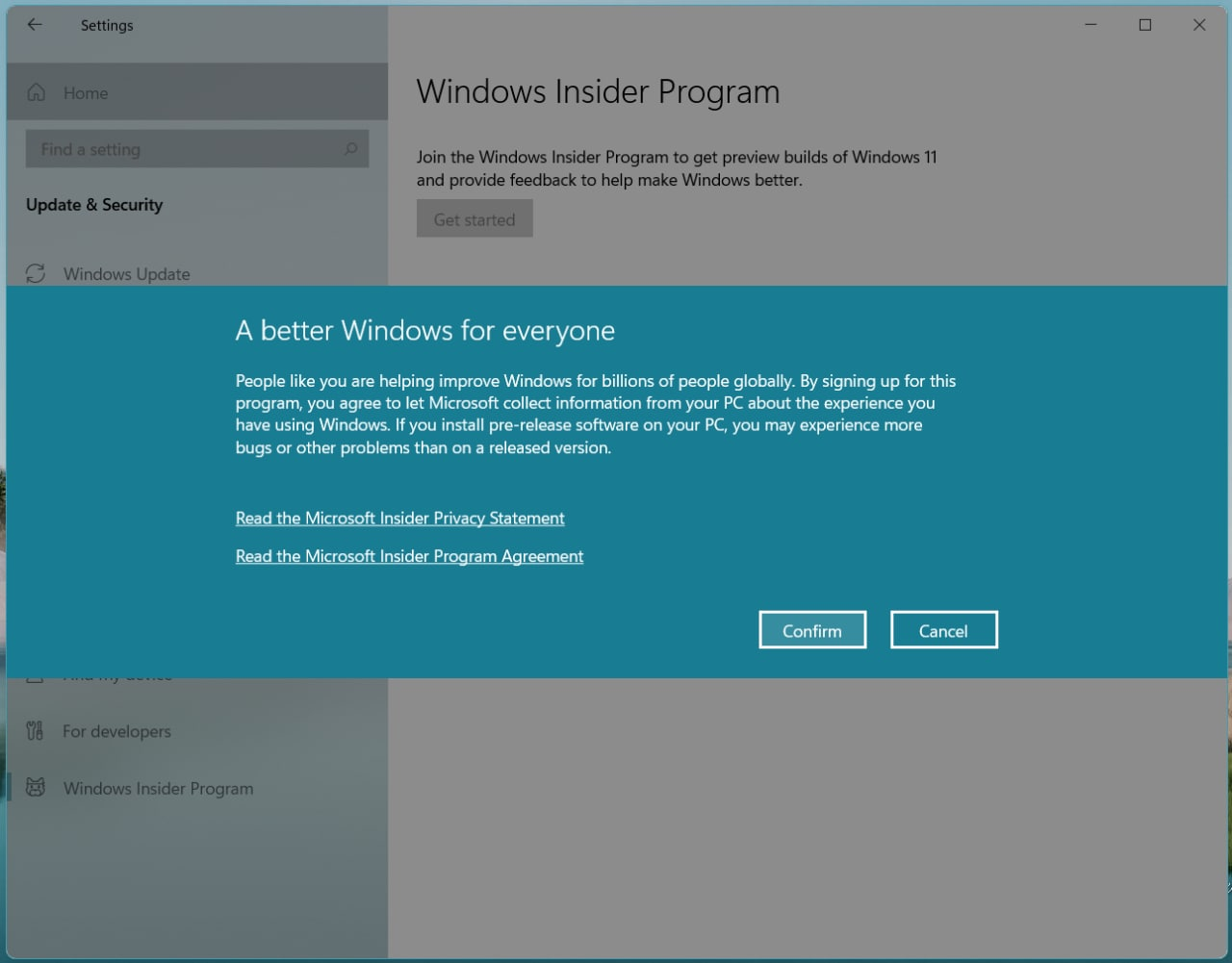Minimize the Settings window

pos(1091,25)
